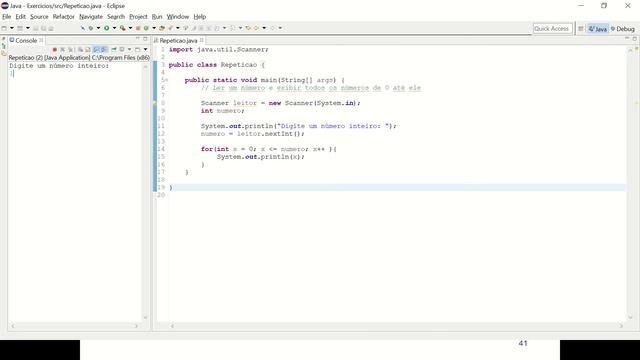Open the Navigate menu
The image size is (640, 360).
[91, 17]
